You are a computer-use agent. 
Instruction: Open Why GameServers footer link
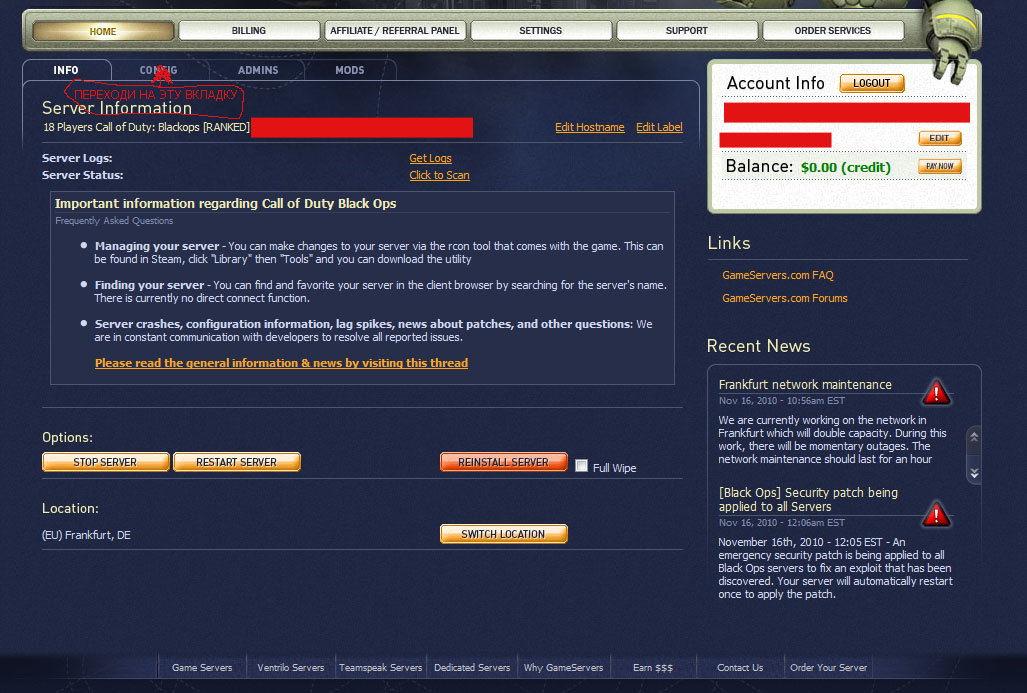[563, 667]
